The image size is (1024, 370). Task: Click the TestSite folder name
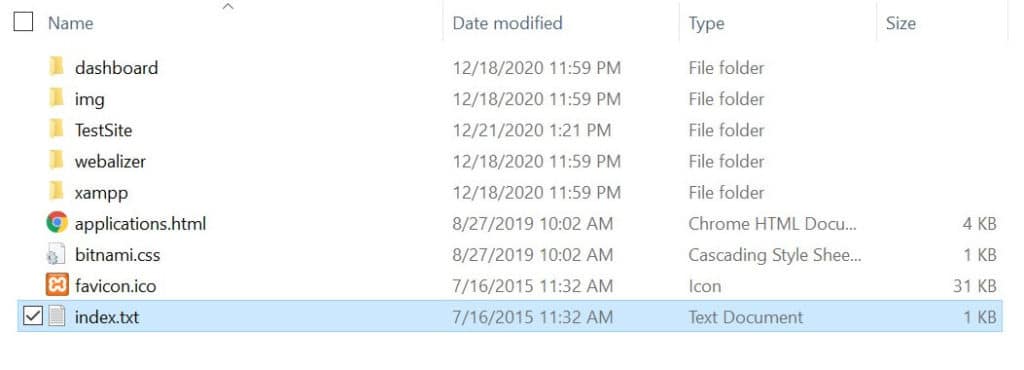(x=103, y=130)
